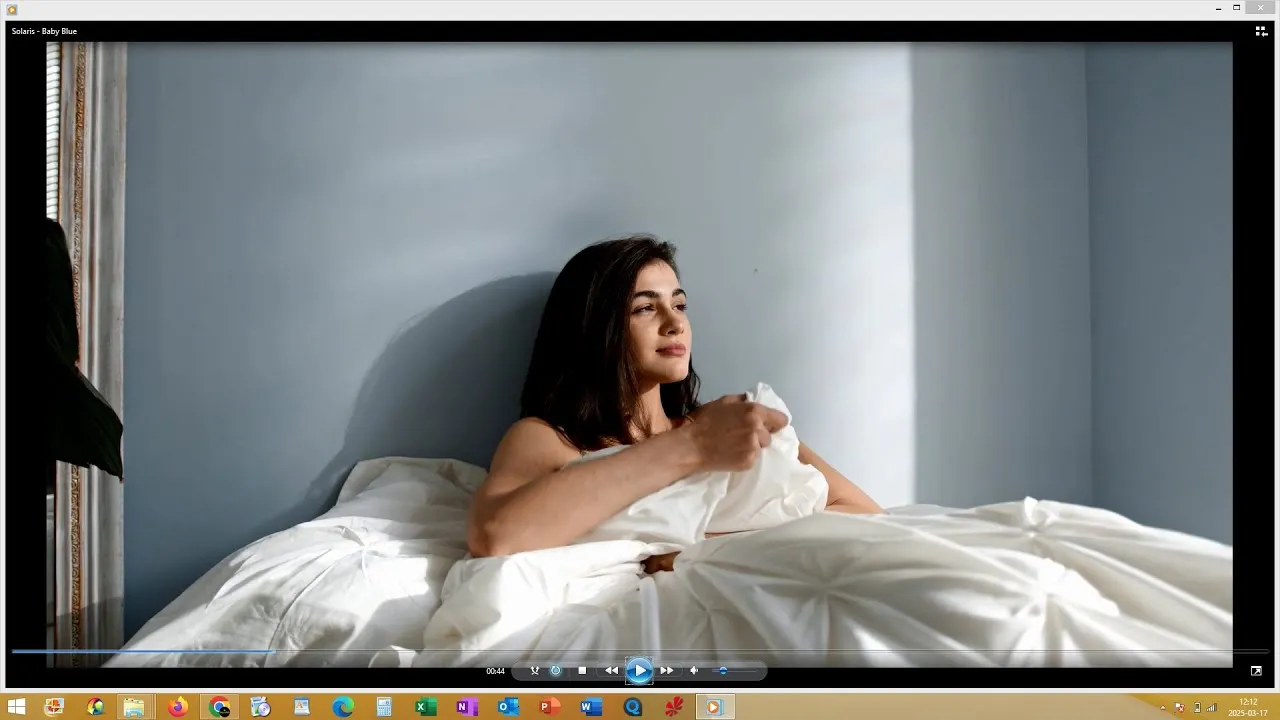
Task: Open OneNote from the taskbar
Action: point(467,707)
